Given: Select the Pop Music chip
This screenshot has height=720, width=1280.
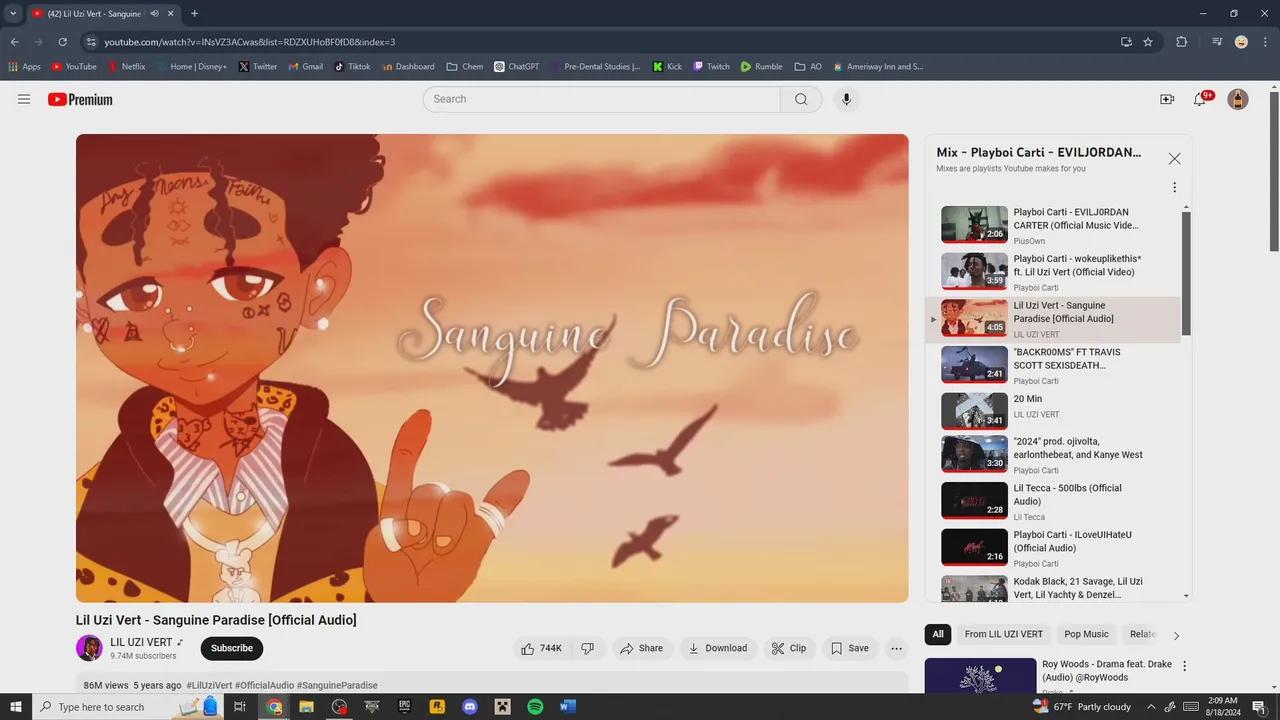Looking at the screenshot, I should 1086,634.
